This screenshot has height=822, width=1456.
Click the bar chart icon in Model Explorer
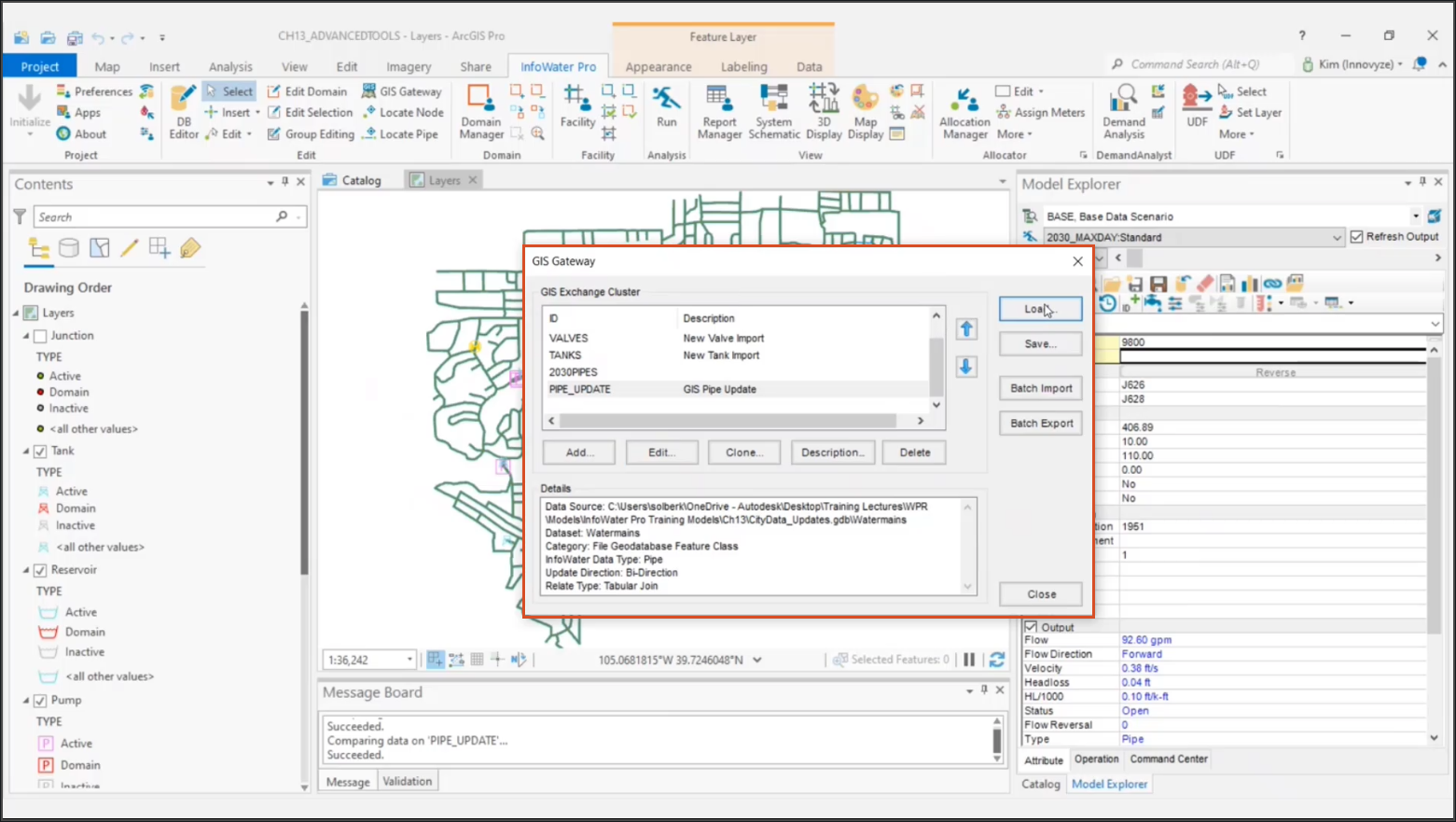click(x=1250, y=284)
